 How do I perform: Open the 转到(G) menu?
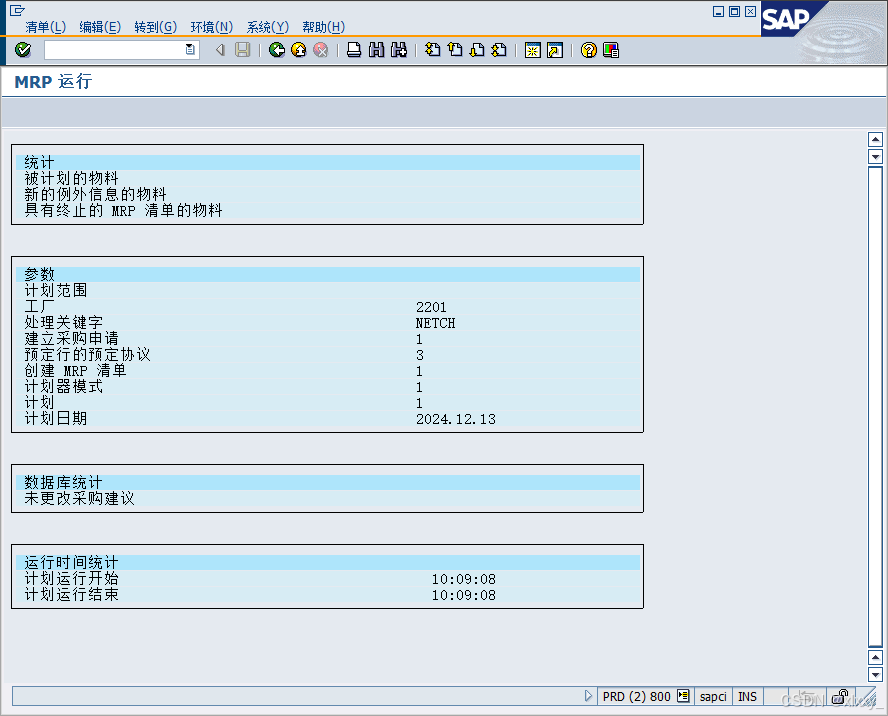coord(156,27)
